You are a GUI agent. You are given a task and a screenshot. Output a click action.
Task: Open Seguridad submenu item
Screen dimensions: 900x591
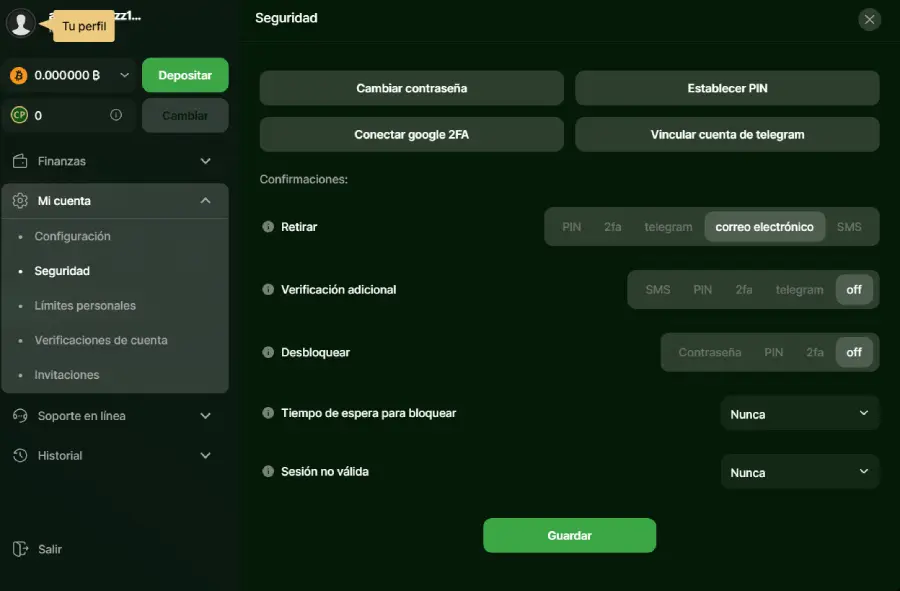pyautogui.click(x=62, y=271)
